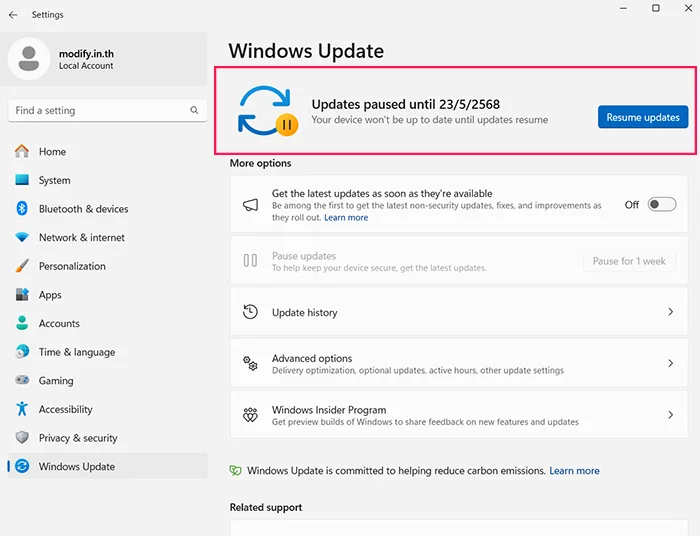Open Learn more link about latest updates
Screen dimensions: 700x536
coord(346,217)
